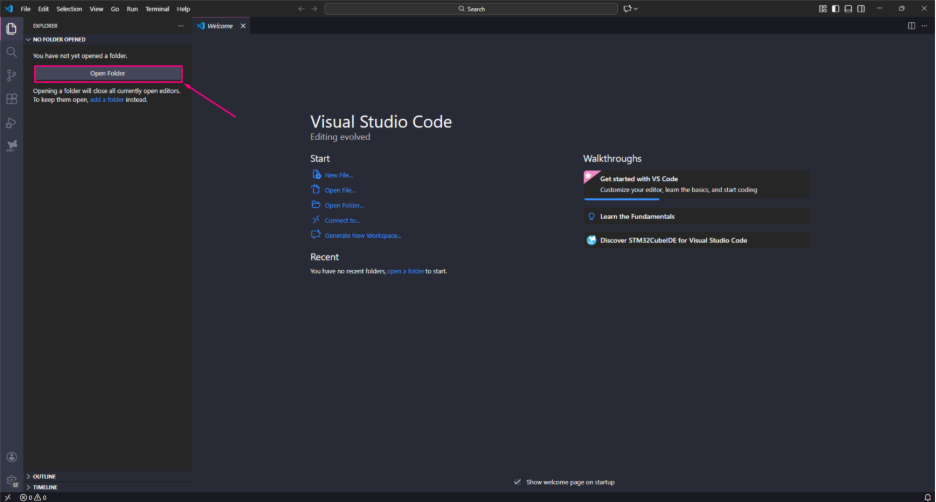Click the New File link under Start

tap(339, 175)
